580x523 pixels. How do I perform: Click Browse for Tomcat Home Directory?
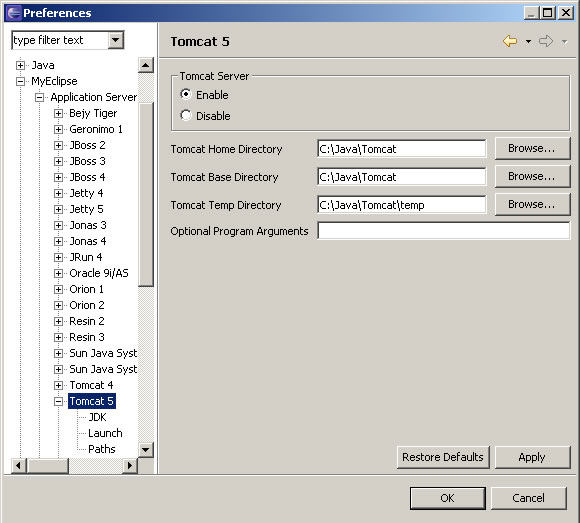532,148
